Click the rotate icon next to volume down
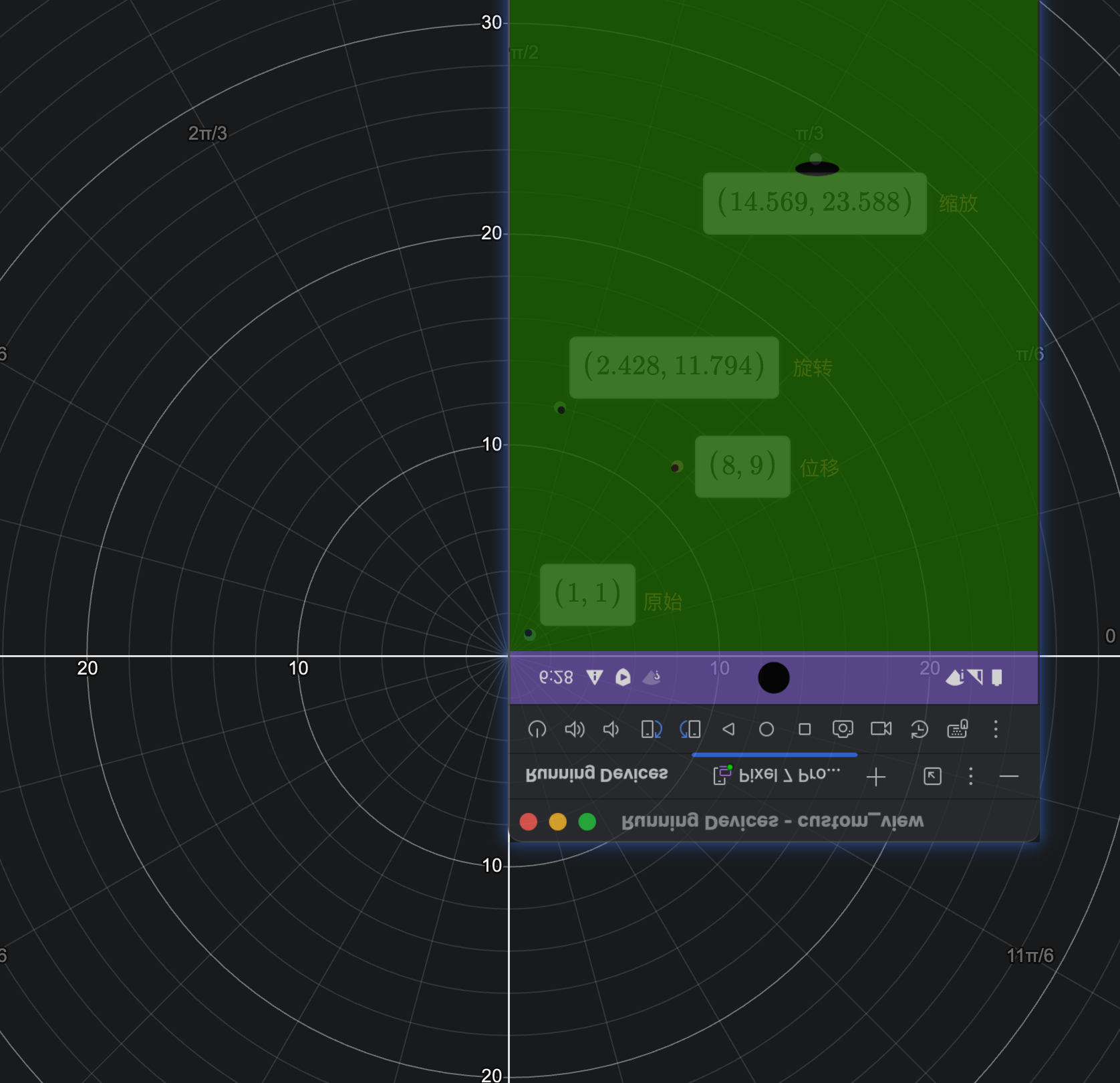1120x1083 pixels. [651, 729]
